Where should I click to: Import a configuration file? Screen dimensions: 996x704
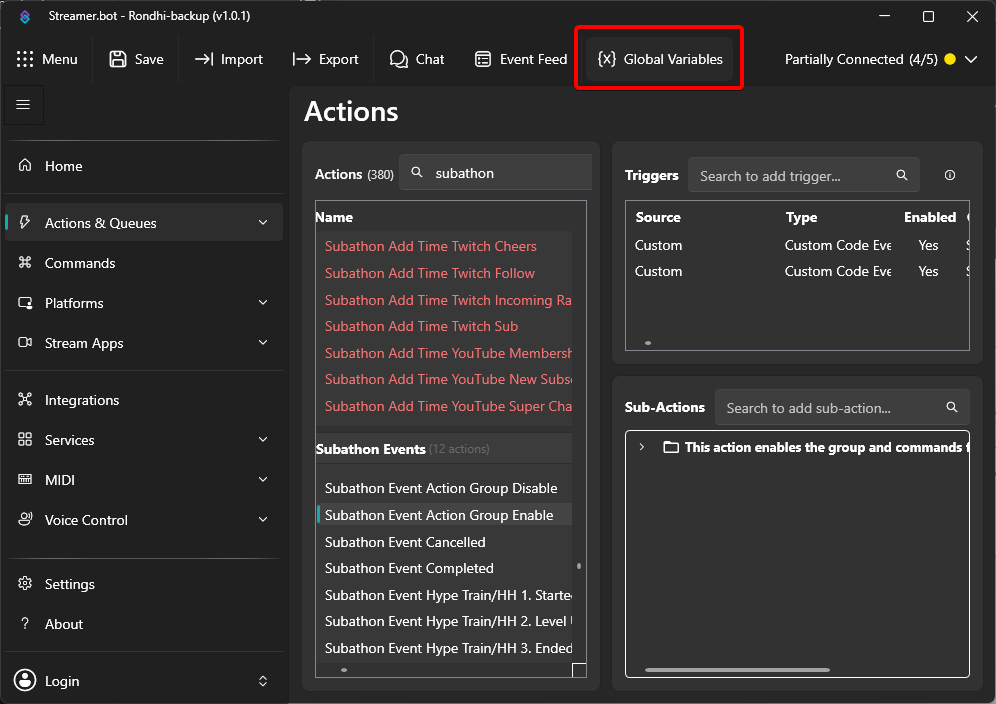228,58
